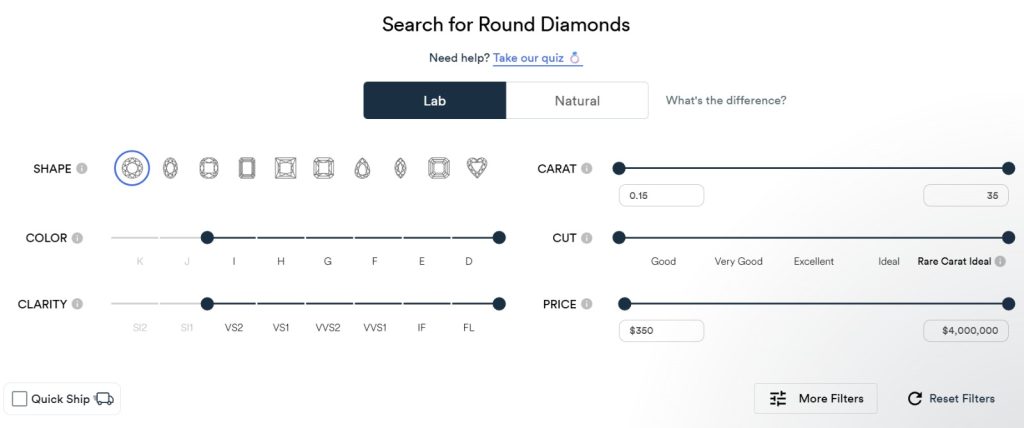
Task: Open More Filters panel
Action: pos(816,398)
